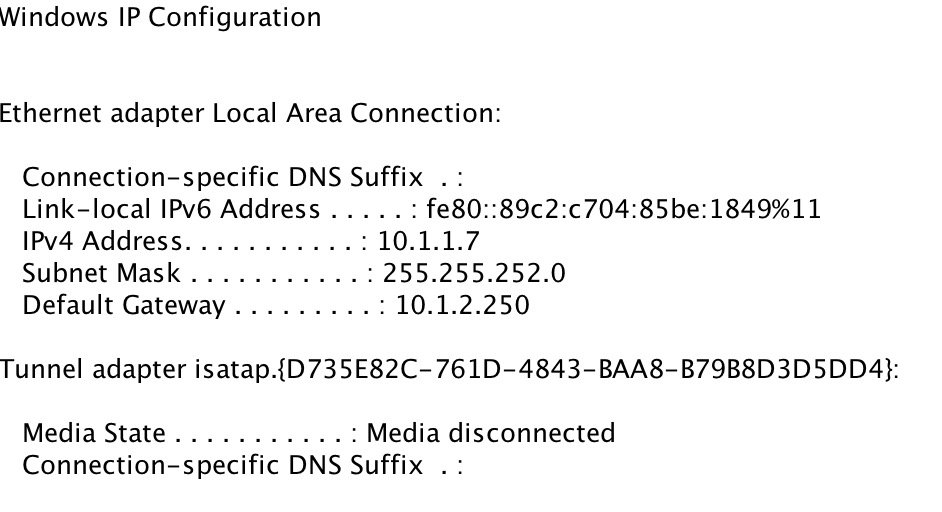
Task: Click the Windows IP Configuration heading
Action: click(160, 18)
